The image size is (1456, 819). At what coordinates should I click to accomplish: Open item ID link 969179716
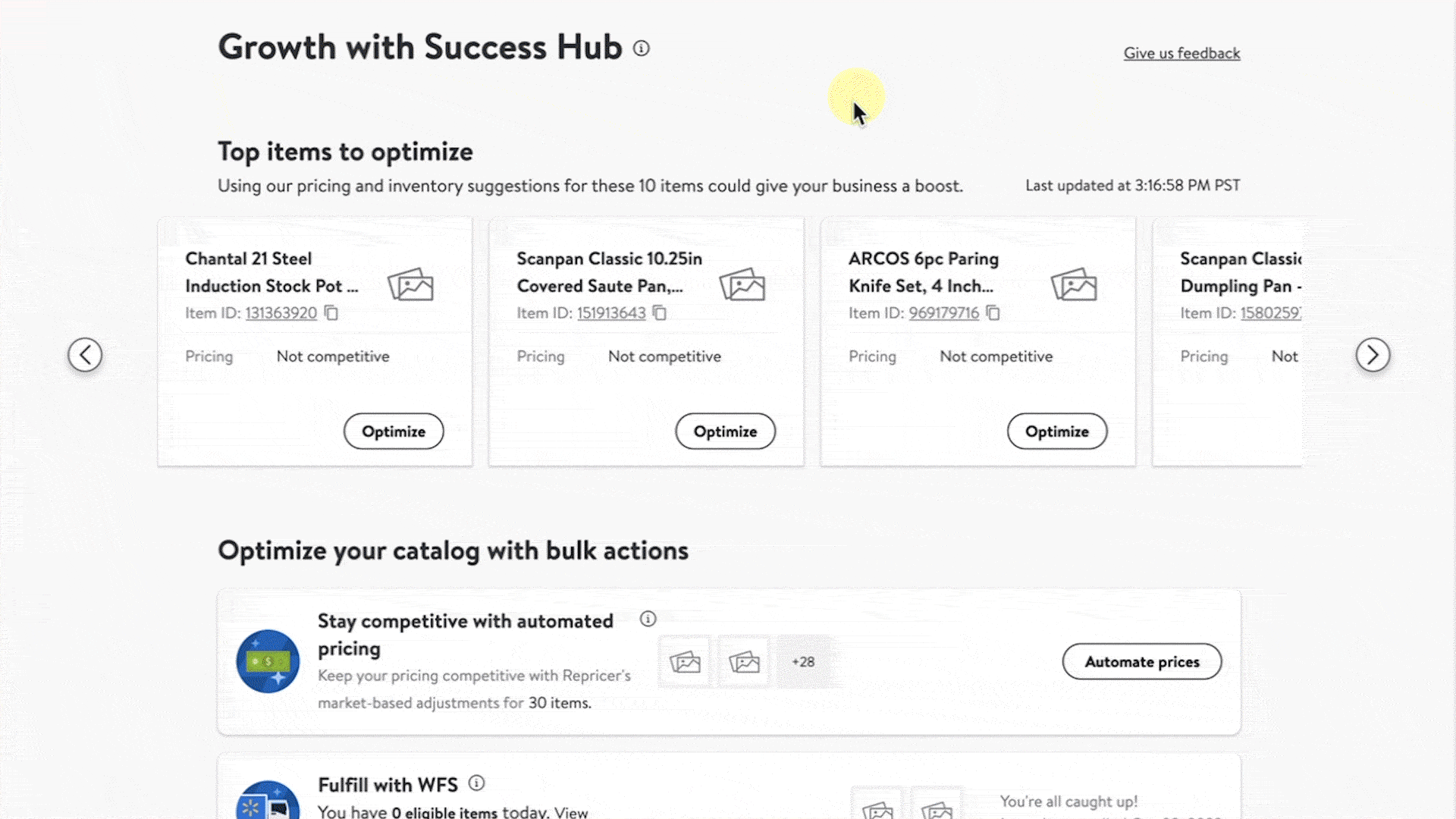(x=944, y=313)
